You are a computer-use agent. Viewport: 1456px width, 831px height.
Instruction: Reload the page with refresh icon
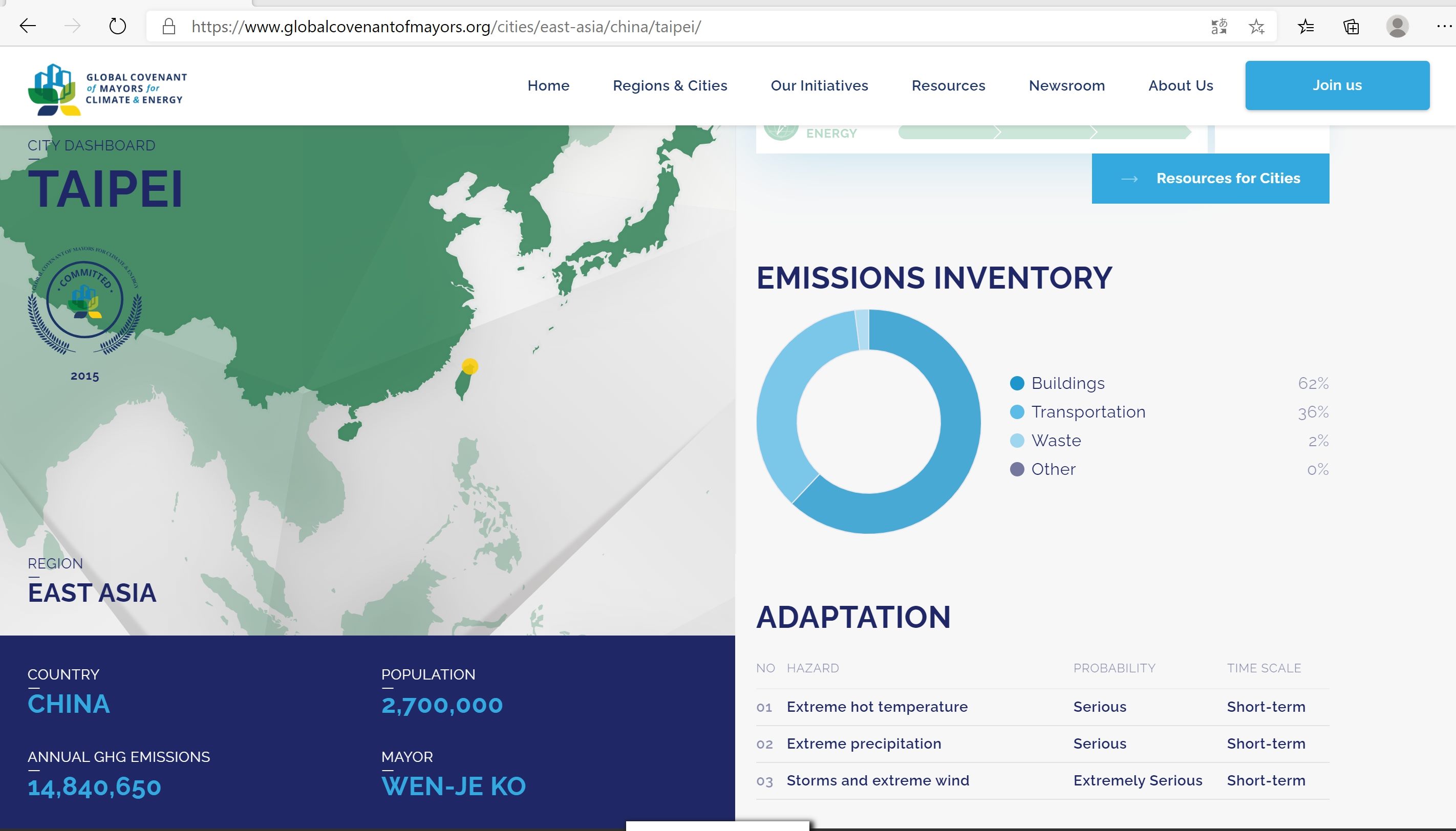117,26
